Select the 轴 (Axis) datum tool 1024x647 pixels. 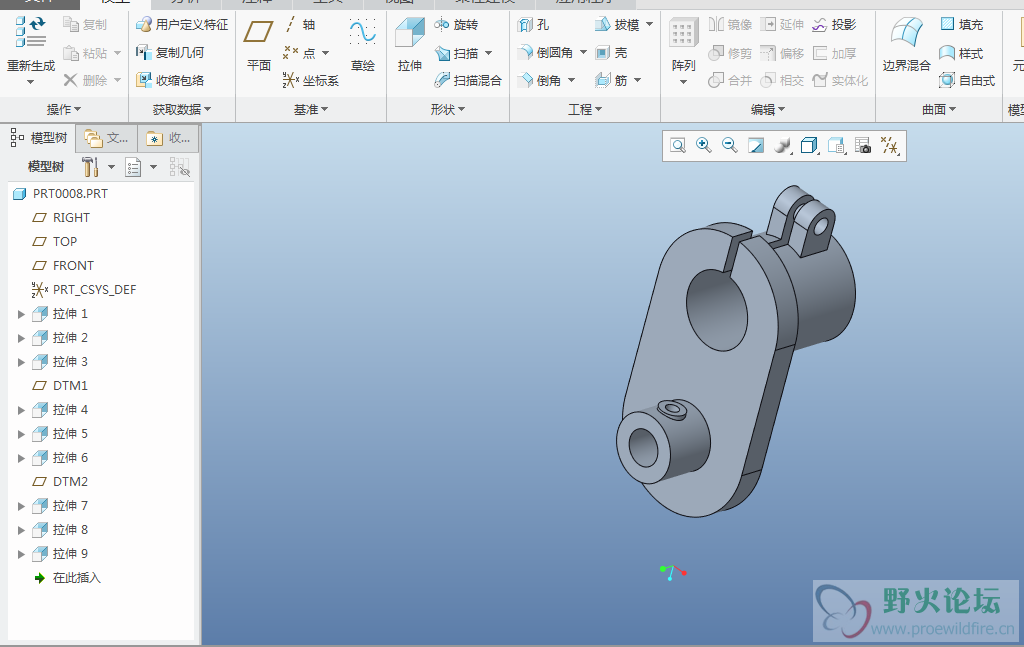pos(300,25)
